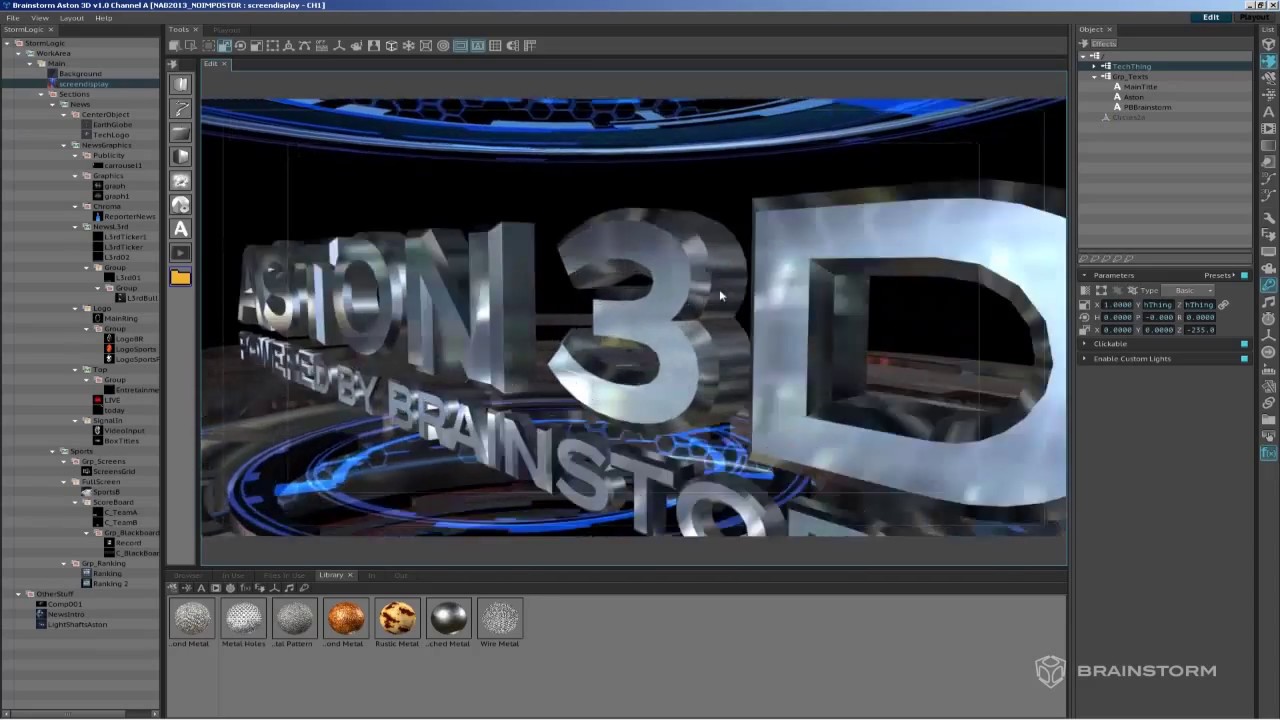Open the music note list in right sidebar

point(1268,302)
